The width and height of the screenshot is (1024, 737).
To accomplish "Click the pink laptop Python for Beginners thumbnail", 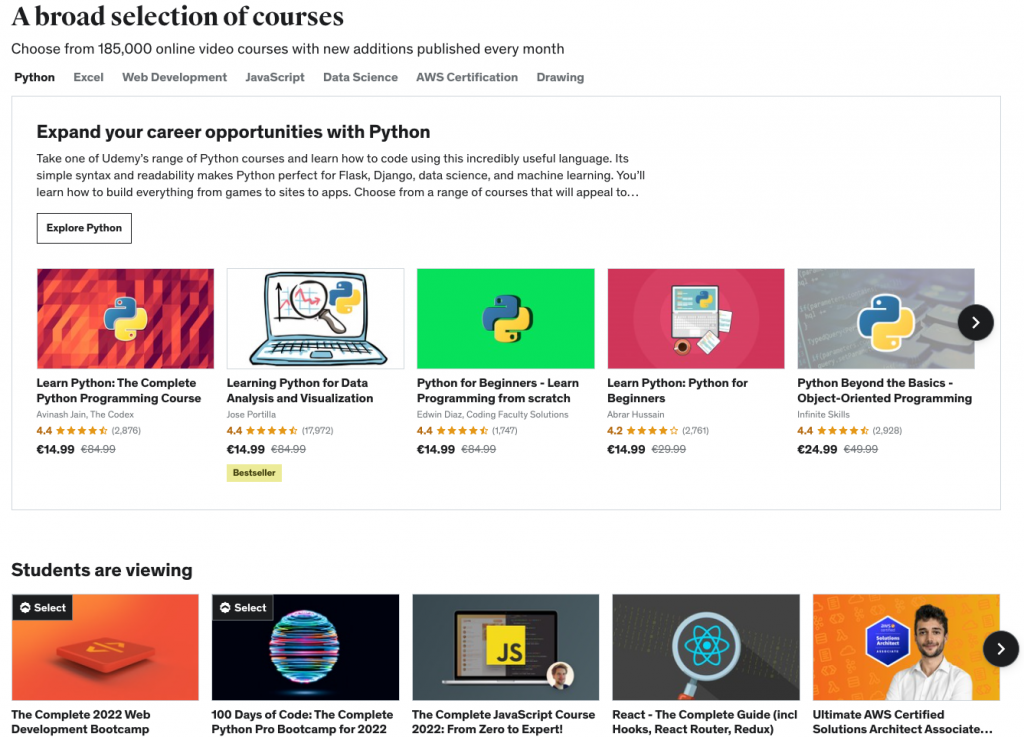I will [x=696, y=319].
